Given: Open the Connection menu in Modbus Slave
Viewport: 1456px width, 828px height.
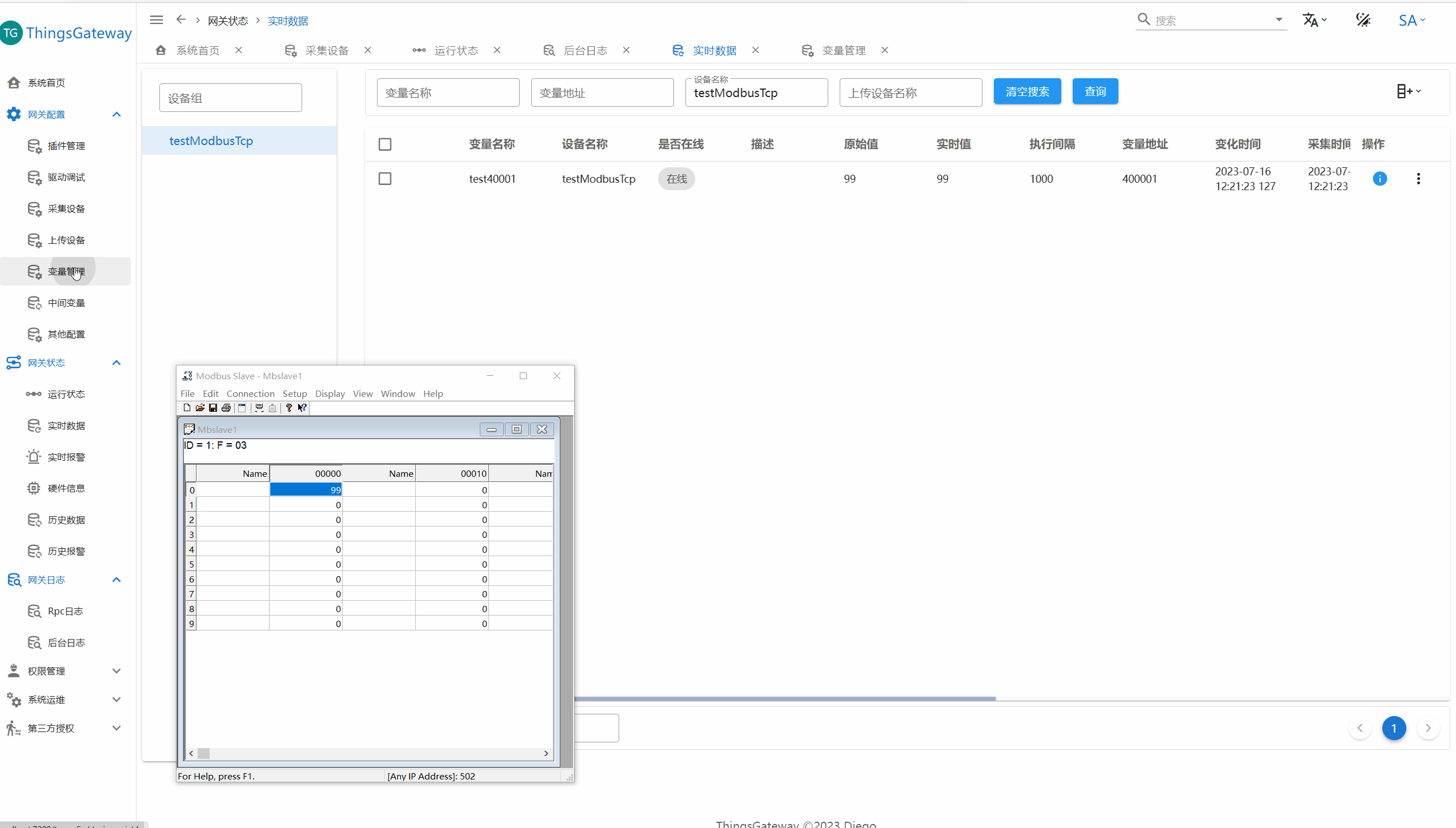Looking at the screenshot, I should click(x=250, y=393).
